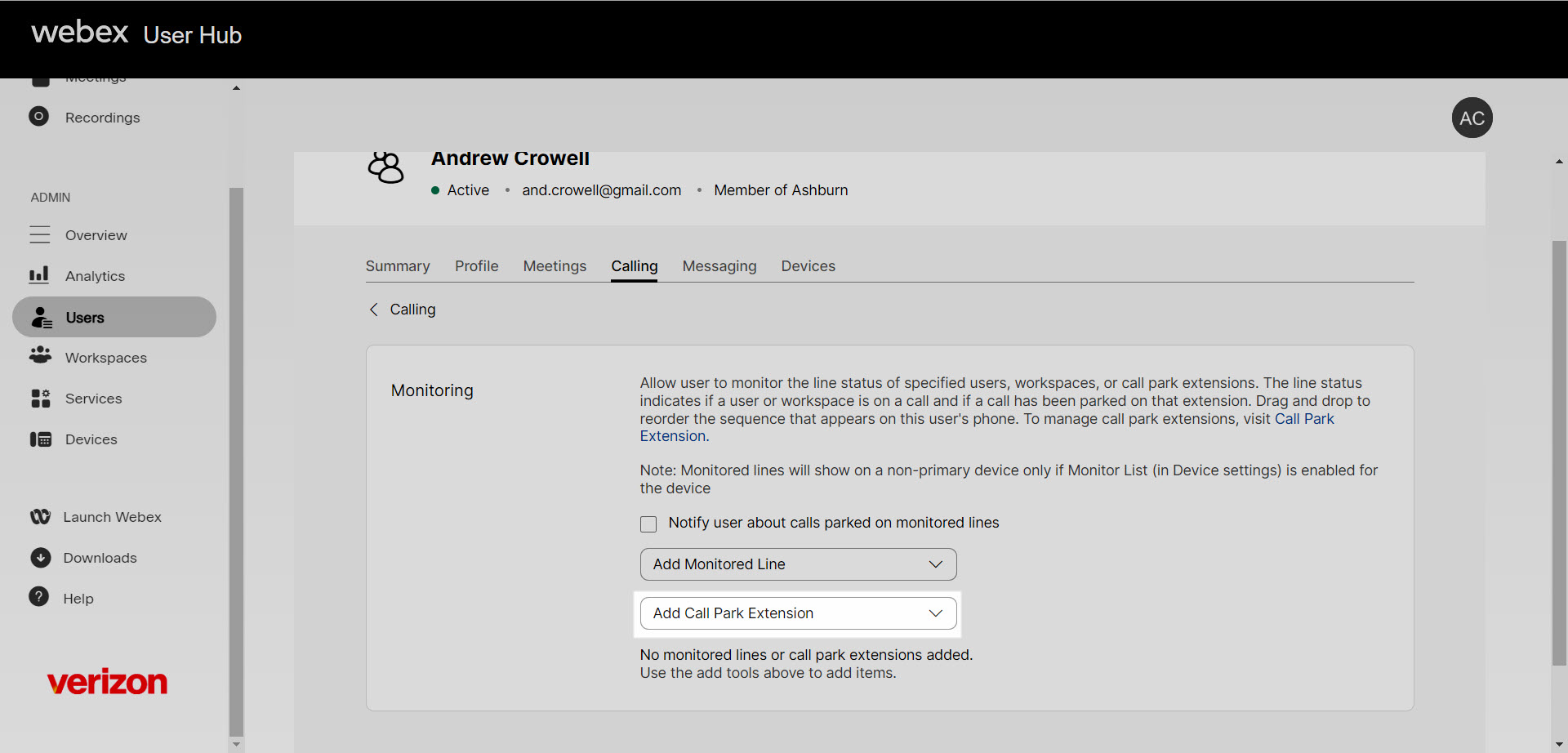This screenshot has height=753, width=1568.
Task: Go back via the Calling breadcrumb
Action: [x=412, y=310]
